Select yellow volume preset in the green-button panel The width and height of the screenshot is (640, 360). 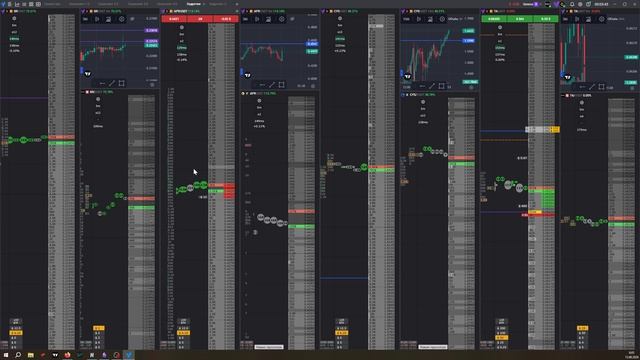point(501,338)
